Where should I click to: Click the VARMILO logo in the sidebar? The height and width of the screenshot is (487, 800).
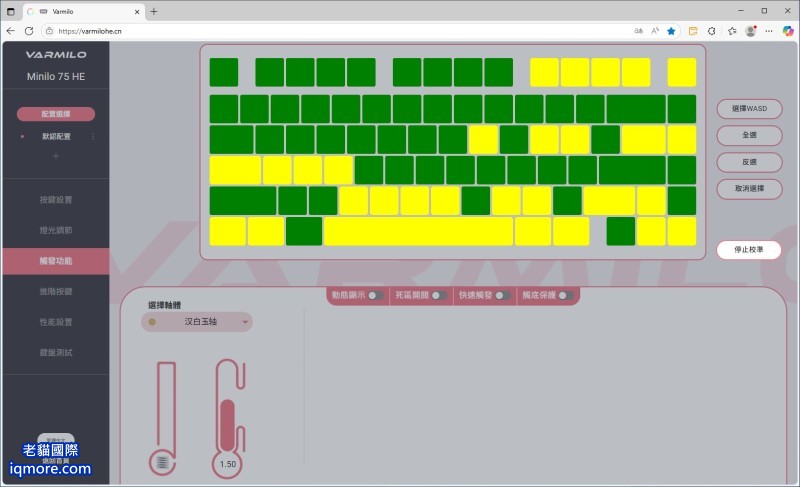pyautogui.click(x=56, y=55)
